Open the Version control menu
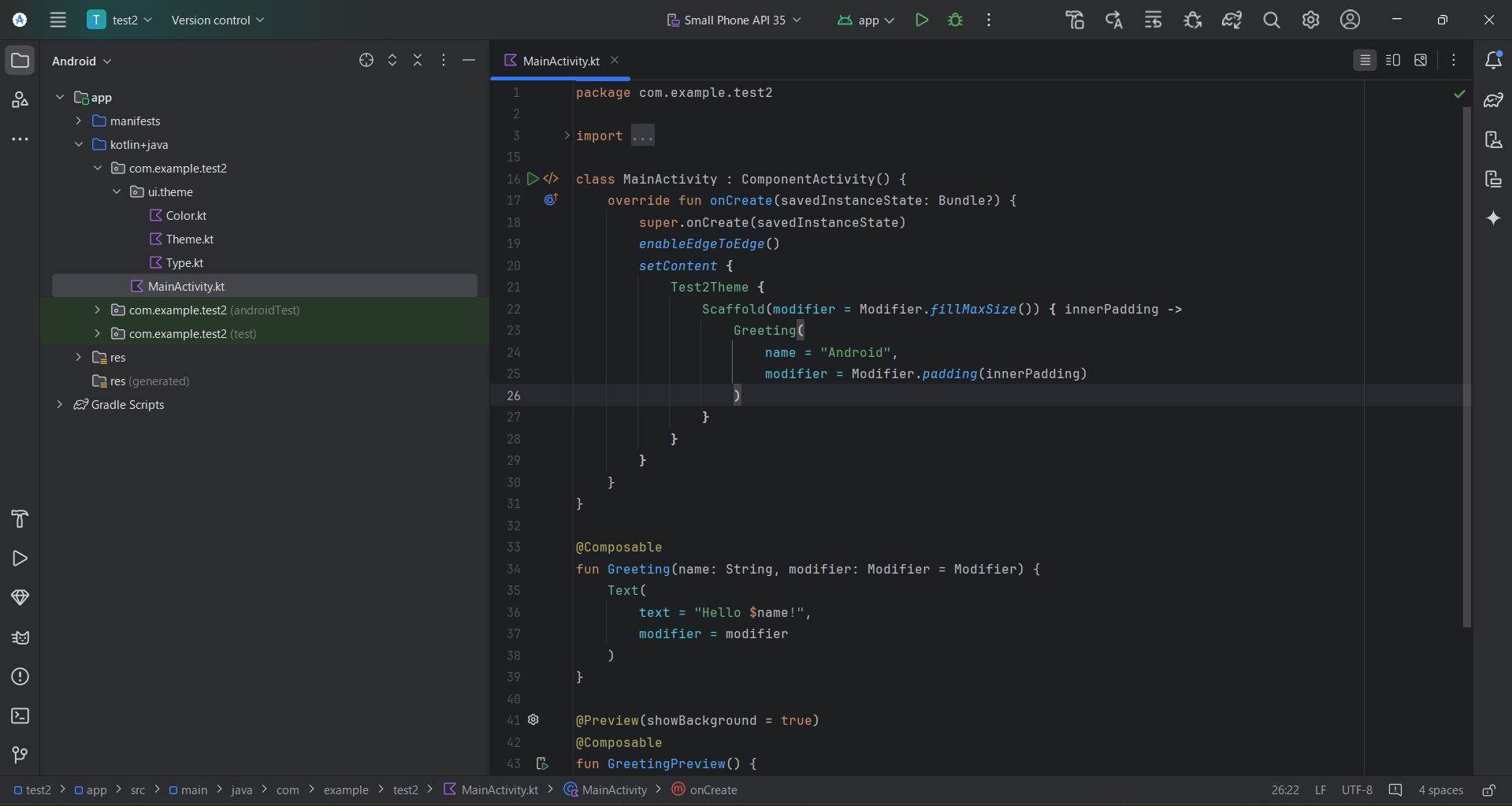Image resolution: width=1512 pixels, height=806 pixels. click(216, 20)
